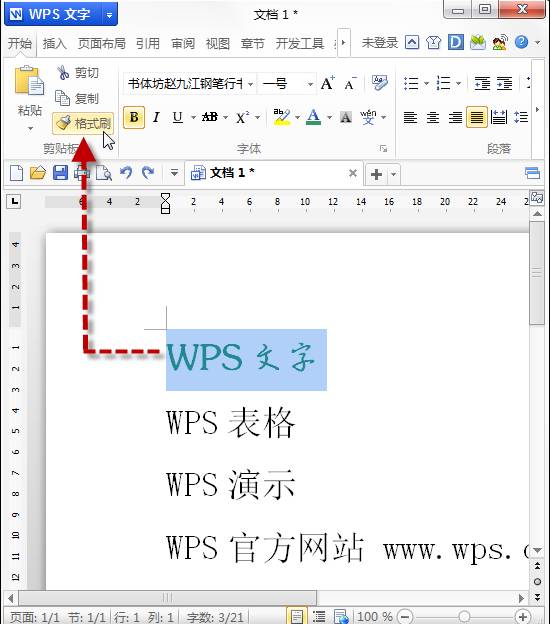Switch to the 视图 ribbon tab
This screenshot has width=550, height=624.
(x=218, y=43)
